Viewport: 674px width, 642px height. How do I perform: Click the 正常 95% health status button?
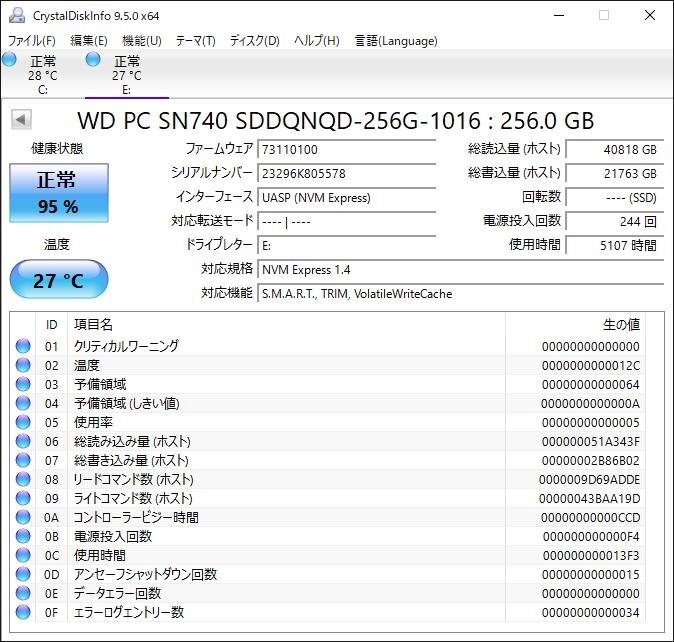pos(57,193)
